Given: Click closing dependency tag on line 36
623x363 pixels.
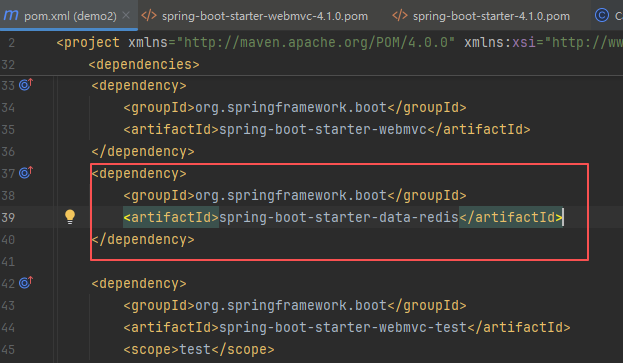Looking at the screenshot, I should [x=143, y=151].
